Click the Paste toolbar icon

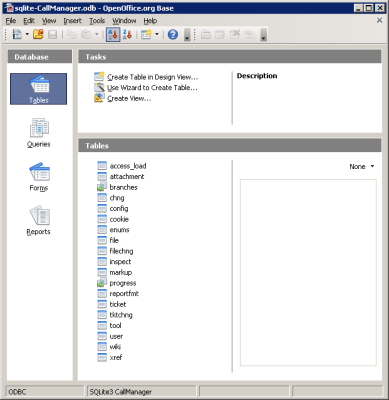(x=86, y=34)
